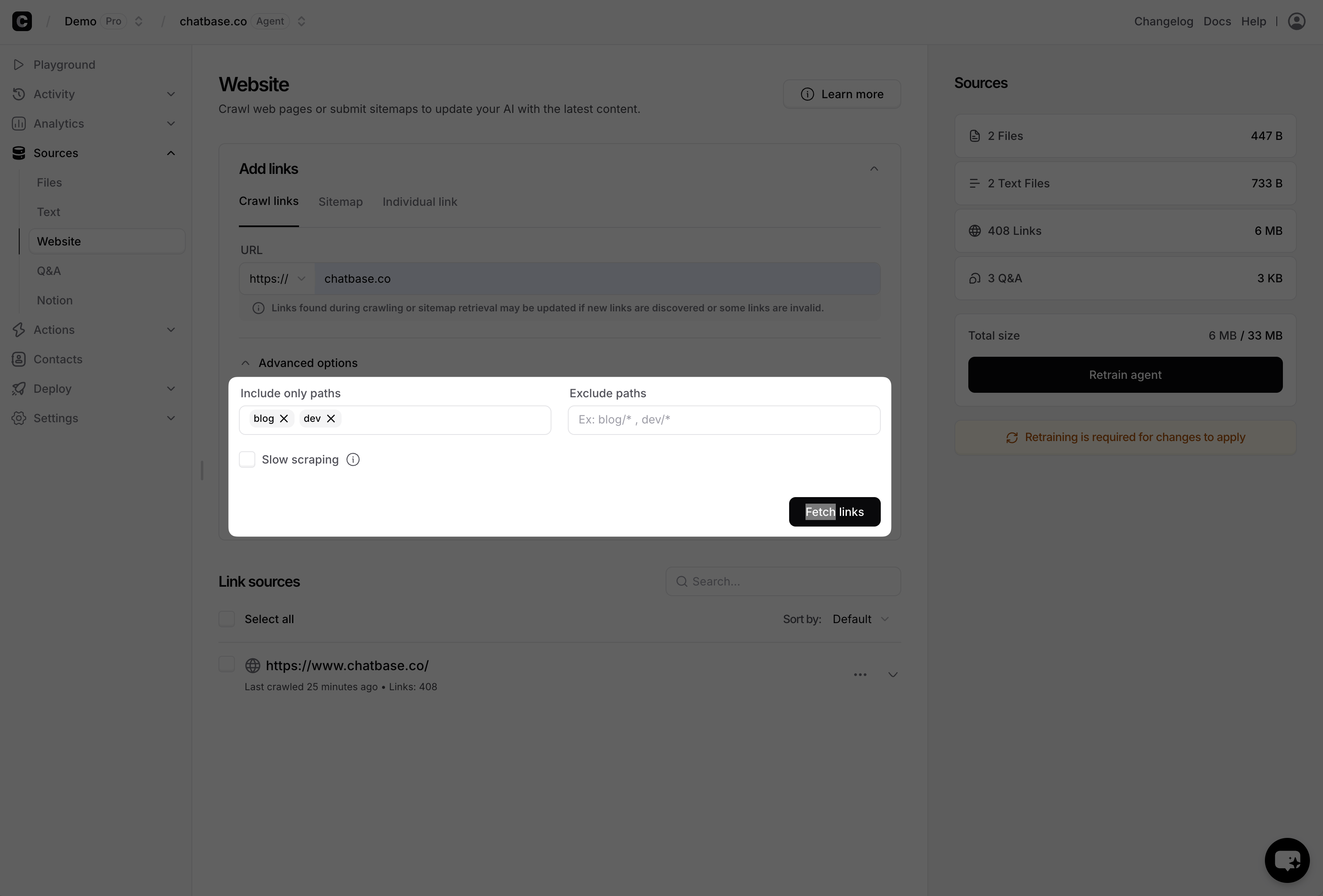The width and height of the screenshot is (1323, 896).
Task: Click the info icon next to Slow scraping
Action: pyautogui.click(x=353, y=459)
